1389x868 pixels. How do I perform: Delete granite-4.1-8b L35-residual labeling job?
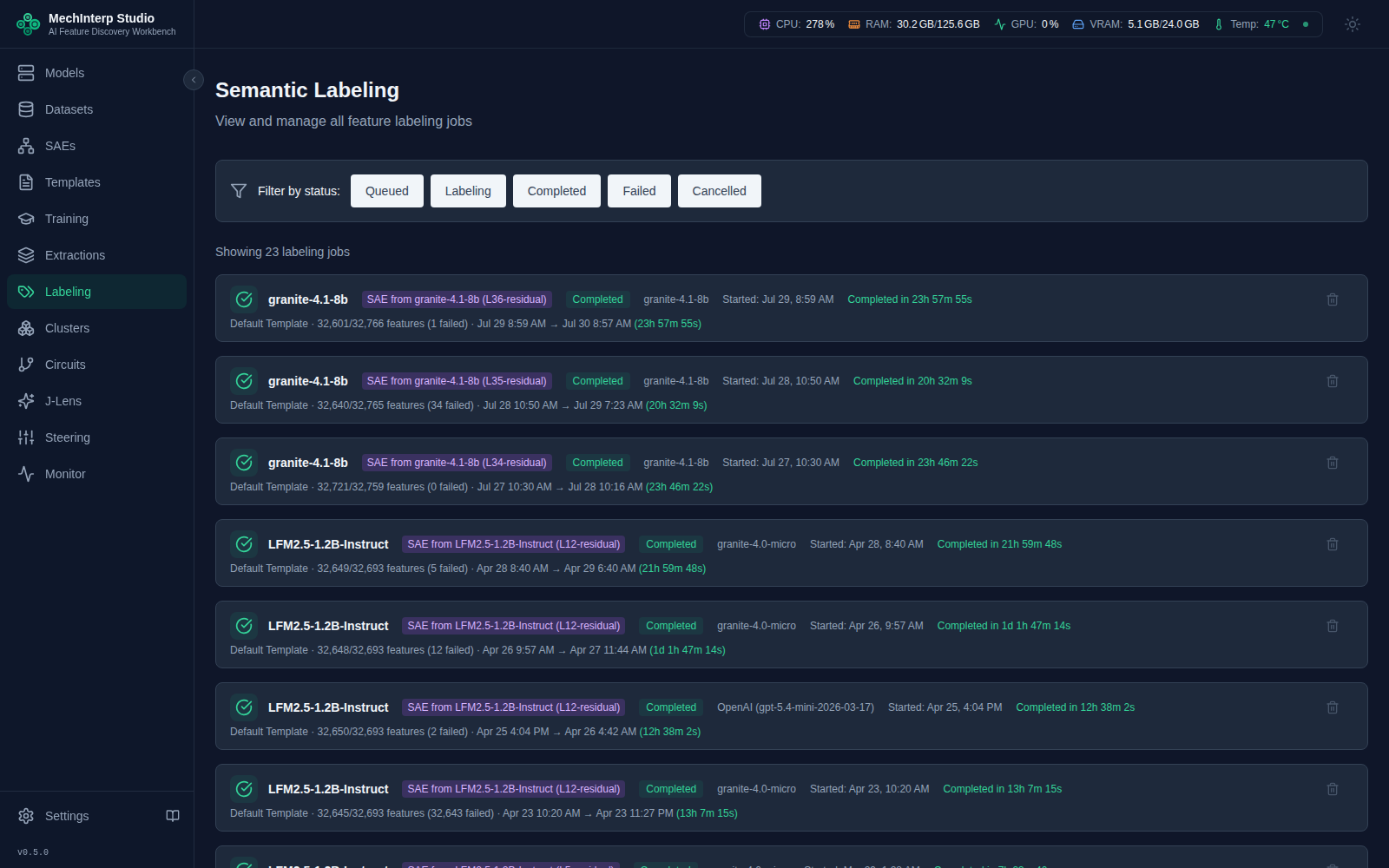pyautogui.click(x=1333, y=381)
